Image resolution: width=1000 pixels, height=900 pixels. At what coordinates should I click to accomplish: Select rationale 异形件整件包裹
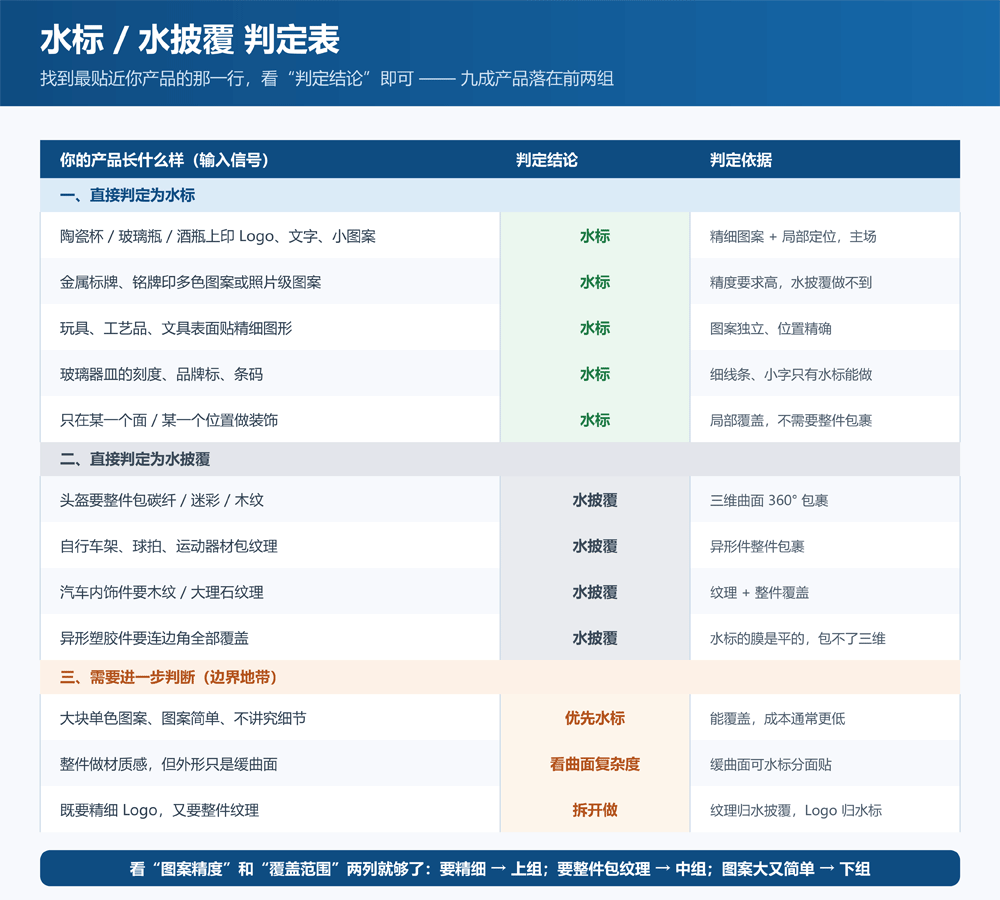pos(757,547)
